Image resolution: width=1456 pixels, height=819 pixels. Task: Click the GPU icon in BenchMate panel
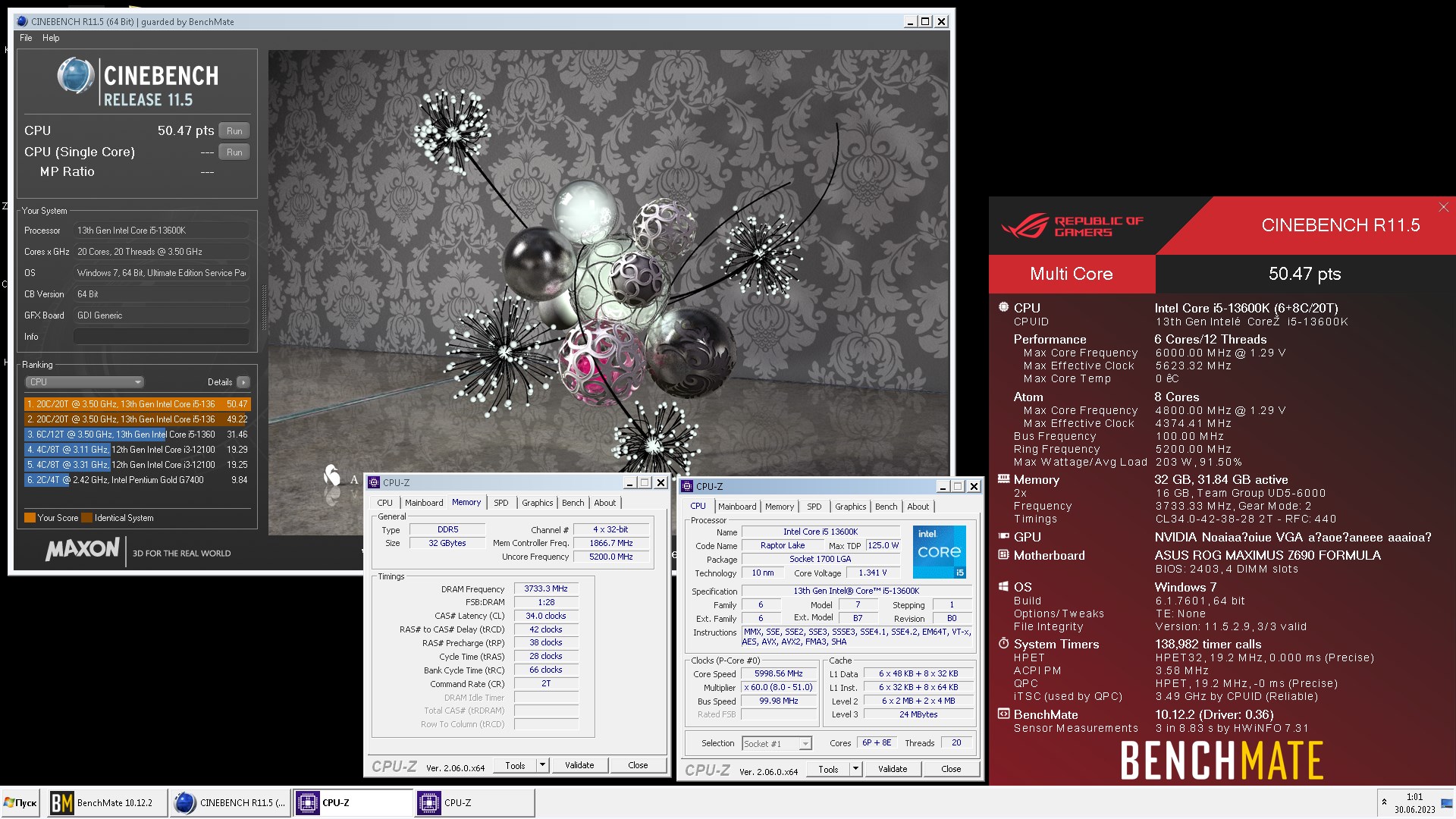click(1003, 536)
